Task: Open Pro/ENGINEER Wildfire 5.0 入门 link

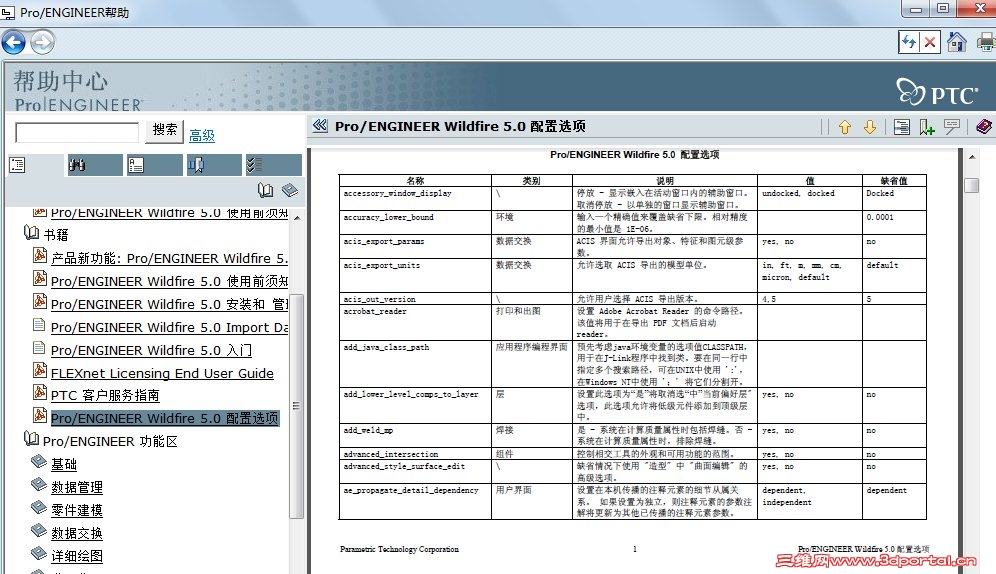Action: (x=151, y=350)
